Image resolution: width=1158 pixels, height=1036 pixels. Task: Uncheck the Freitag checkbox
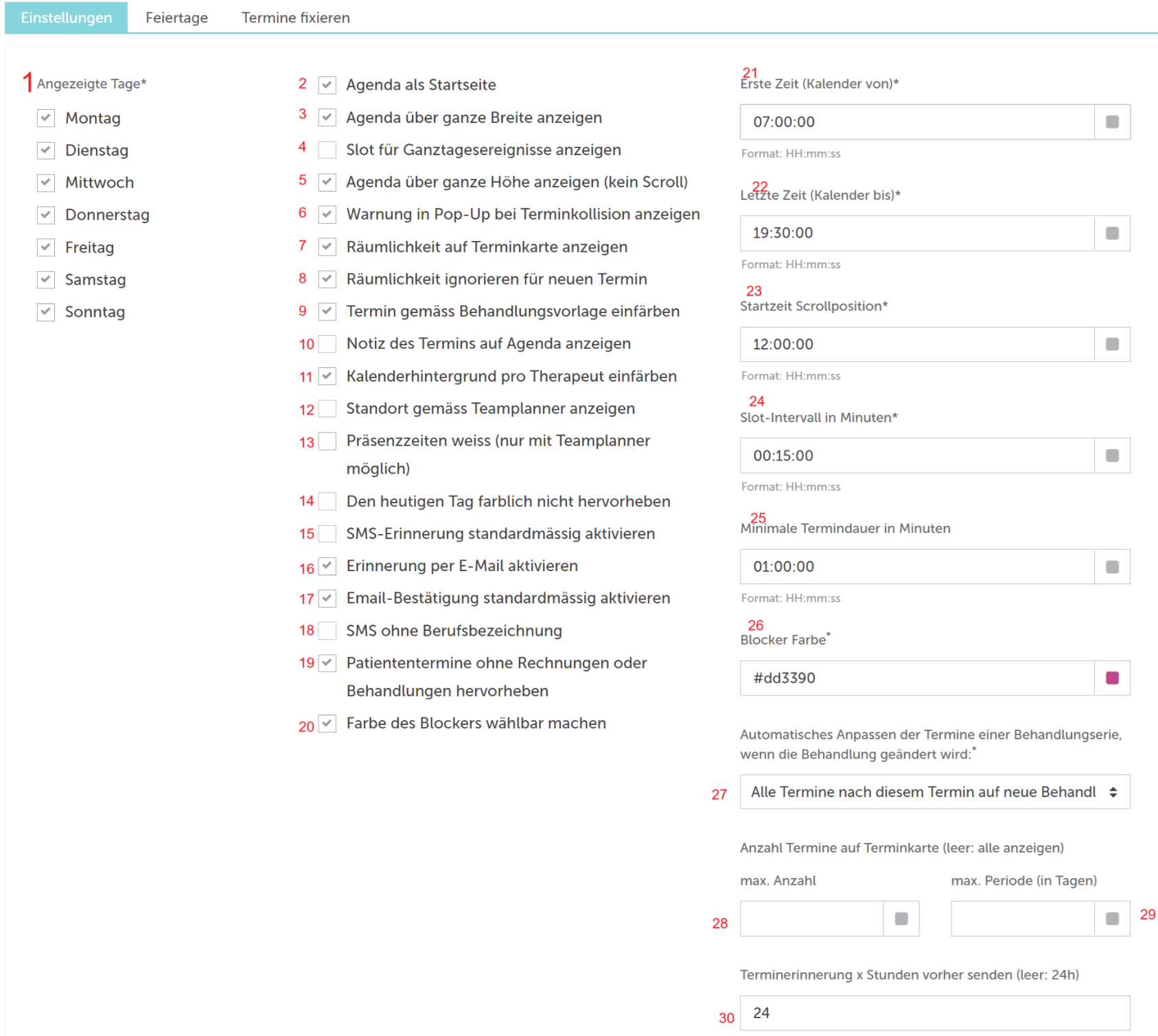pos(46,247)
